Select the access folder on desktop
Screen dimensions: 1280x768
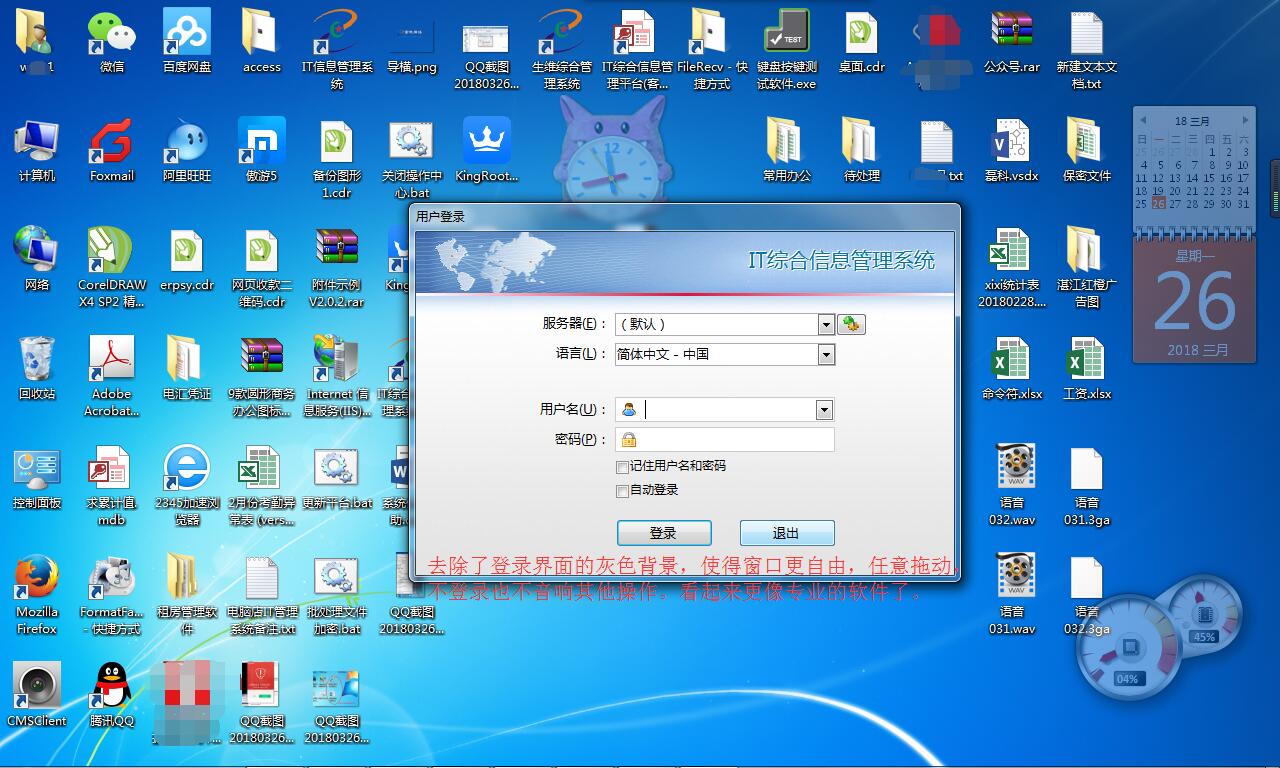tap(261, 42)
